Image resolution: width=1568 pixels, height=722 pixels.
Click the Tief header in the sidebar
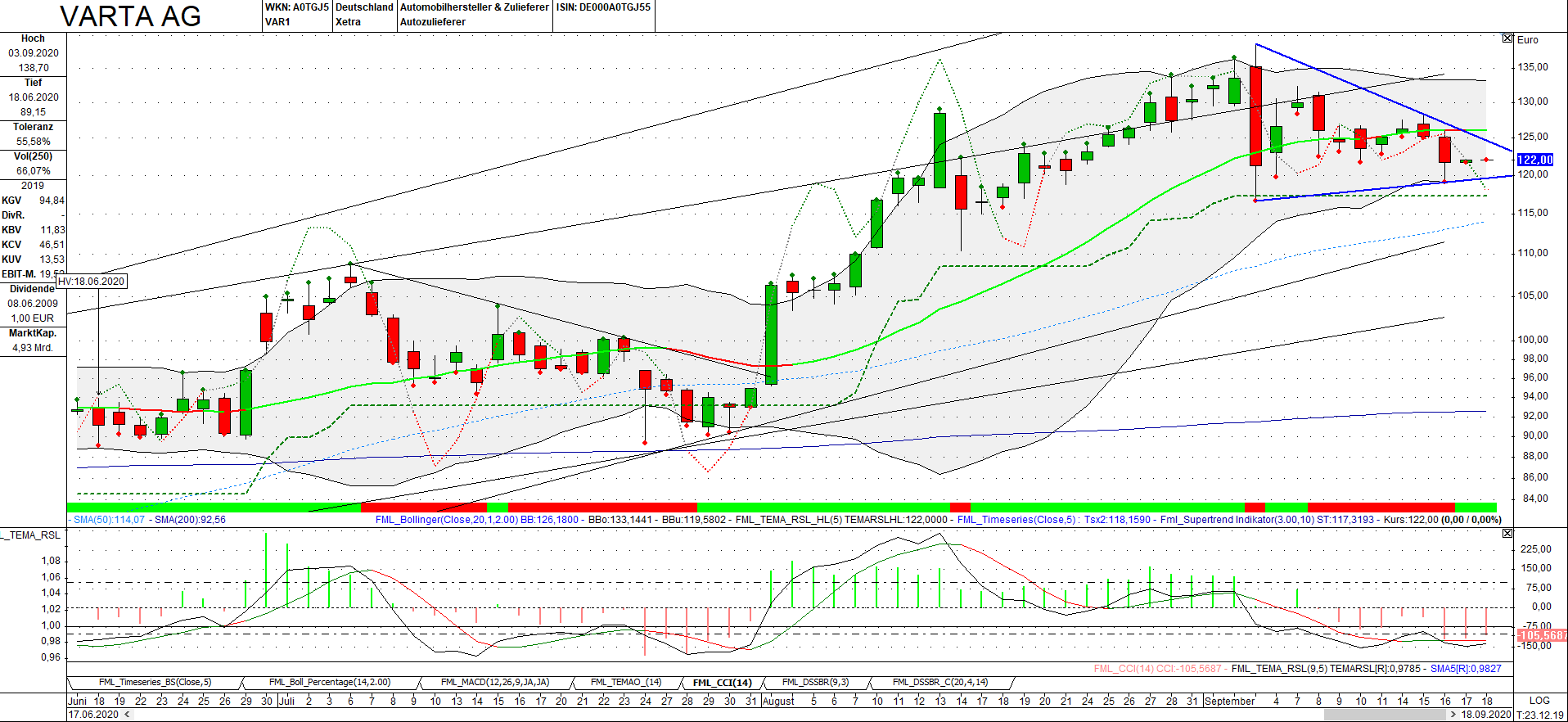(33, 83)
